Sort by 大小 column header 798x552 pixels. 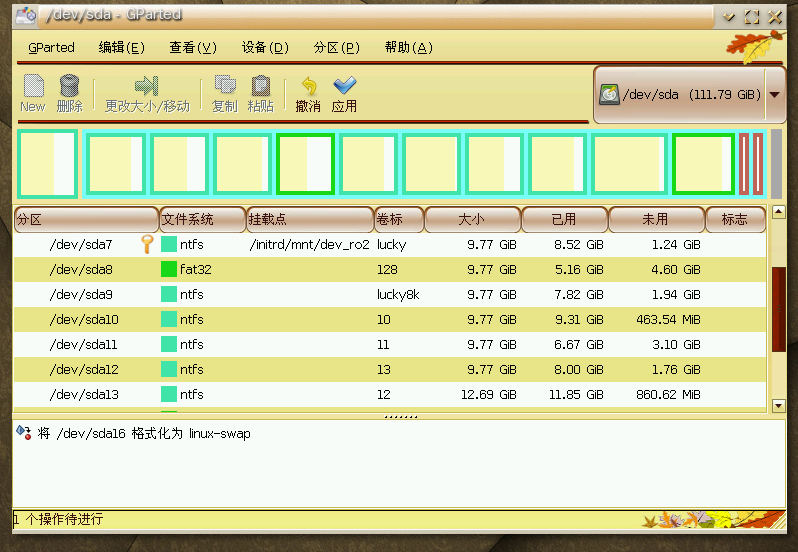473,219
